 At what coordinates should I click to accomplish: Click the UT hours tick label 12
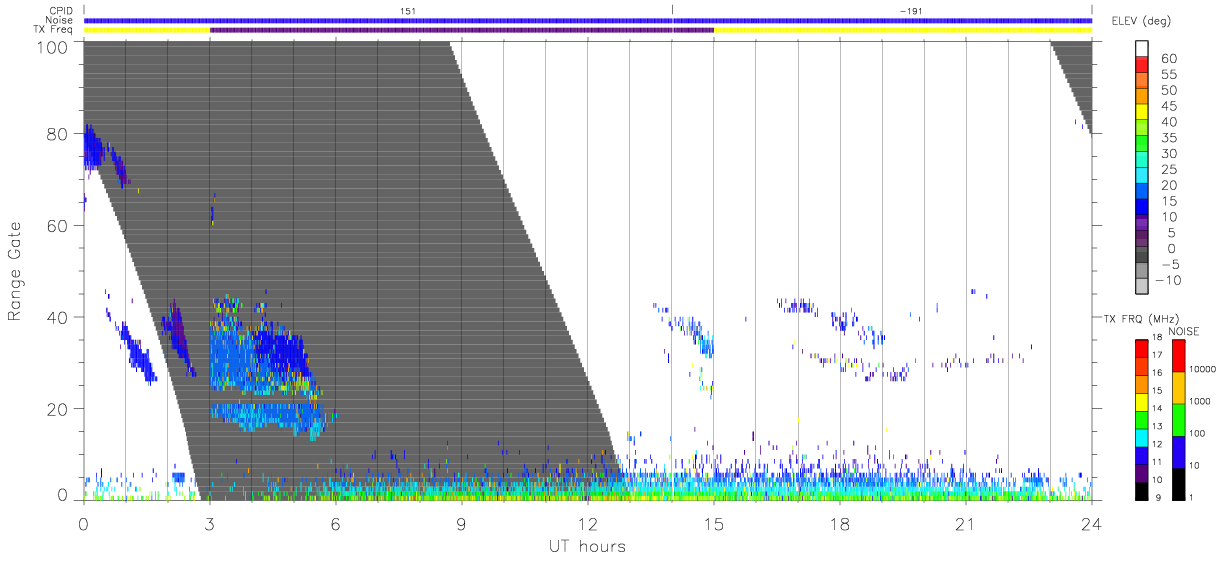588,524
